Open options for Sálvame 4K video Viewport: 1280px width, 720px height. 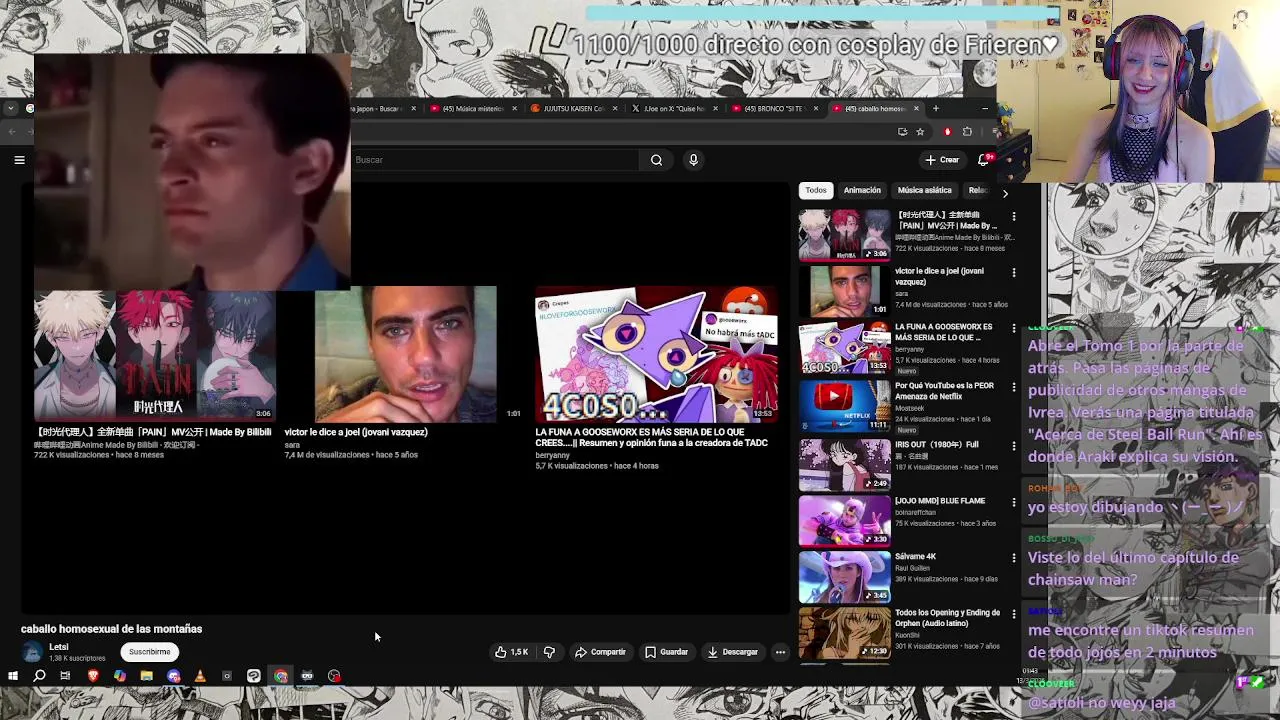(x=1014, y=557)
